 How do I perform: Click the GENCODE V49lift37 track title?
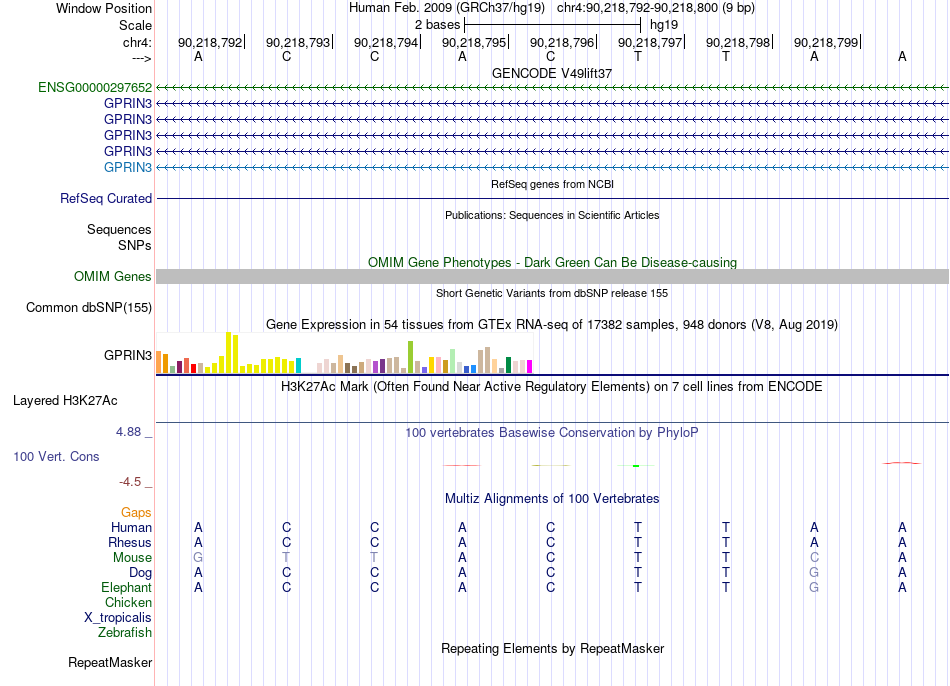[x=552, y=73]
